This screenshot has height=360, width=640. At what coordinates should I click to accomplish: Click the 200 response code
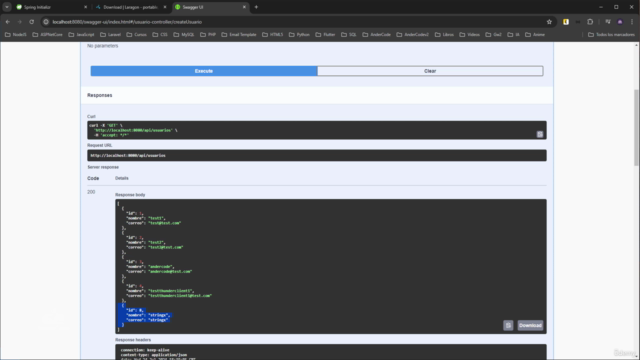tap(91, 192)
